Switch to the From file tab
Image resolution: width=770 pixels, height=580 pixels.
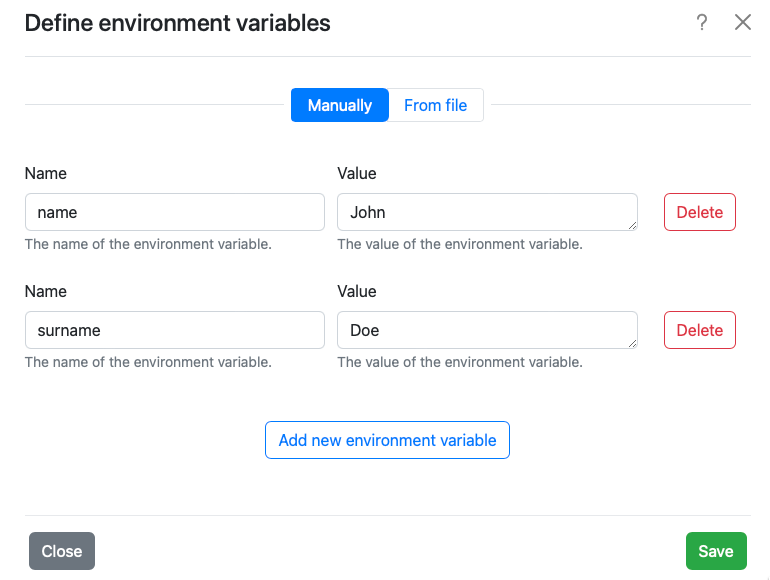pos(435,105)
